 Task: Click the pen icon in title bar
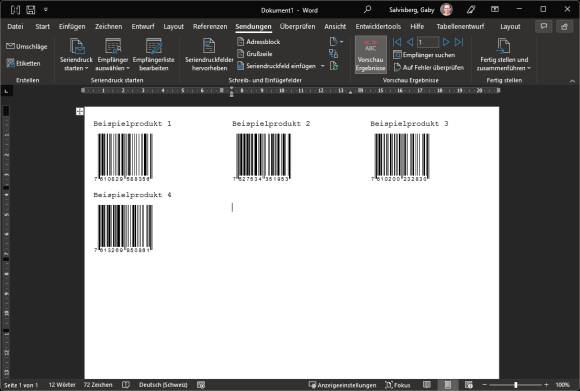(x=471, y=10)
